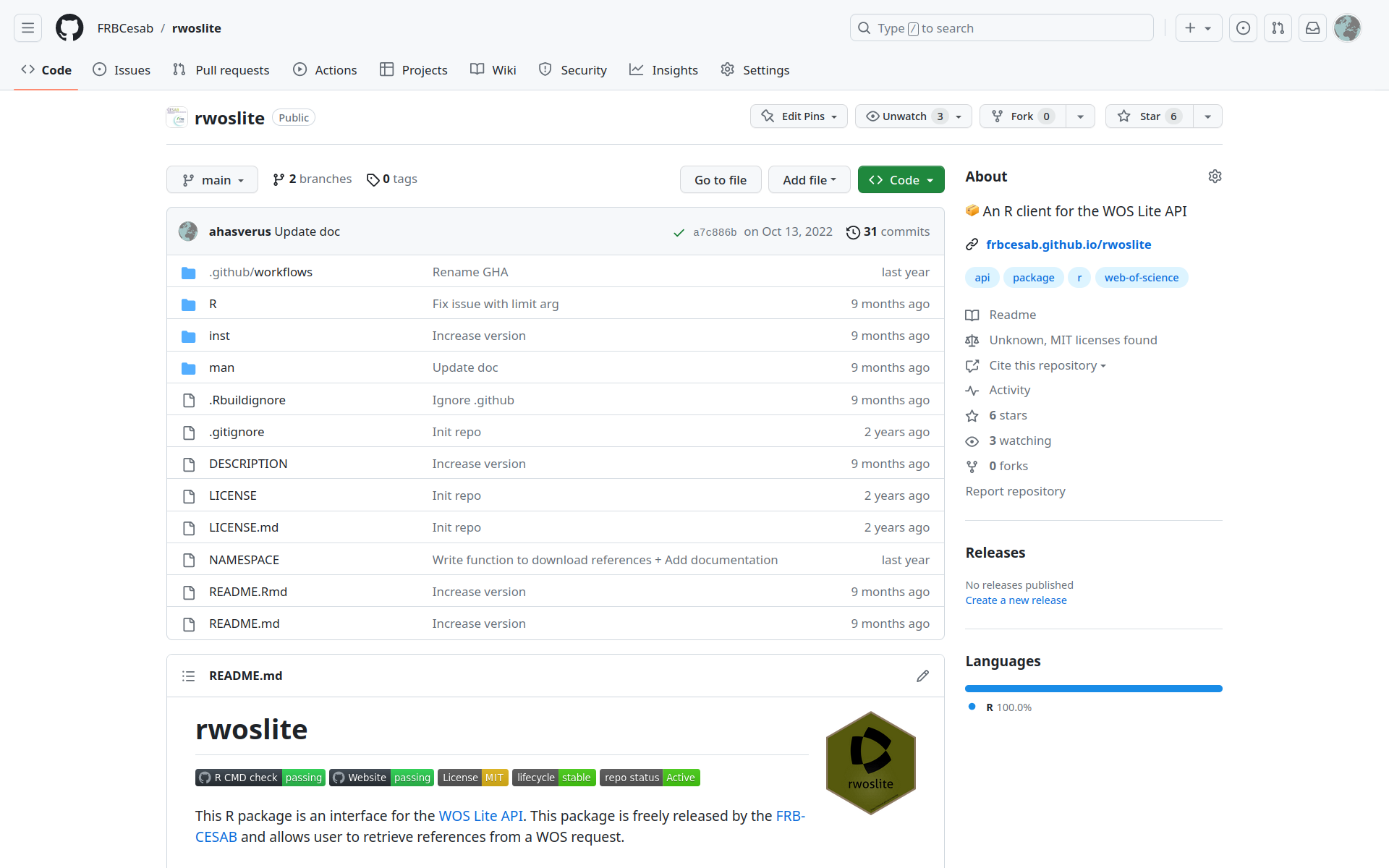The width and height of the screenshot is (1389, 868).
Task: Expand the Cite this repository menu
Action: (x=1047, y=365)
